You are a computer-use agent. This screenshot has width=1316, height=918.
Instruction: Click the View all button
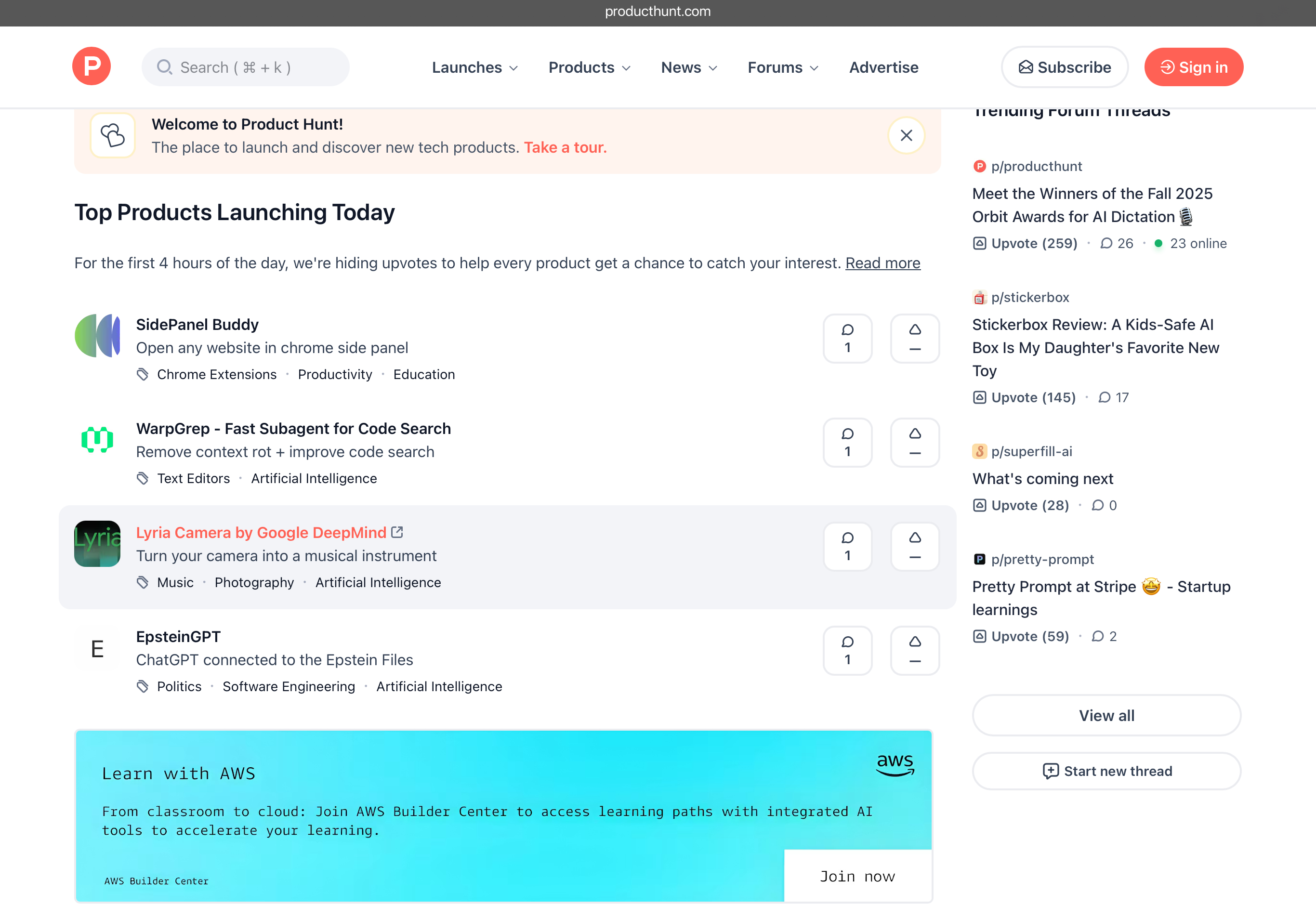1106,716
